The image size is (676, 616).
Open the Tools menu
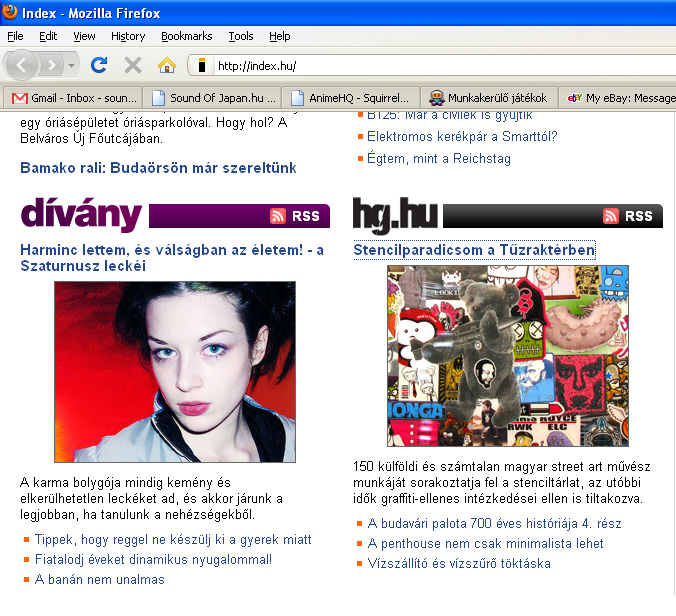click(241, 36)
